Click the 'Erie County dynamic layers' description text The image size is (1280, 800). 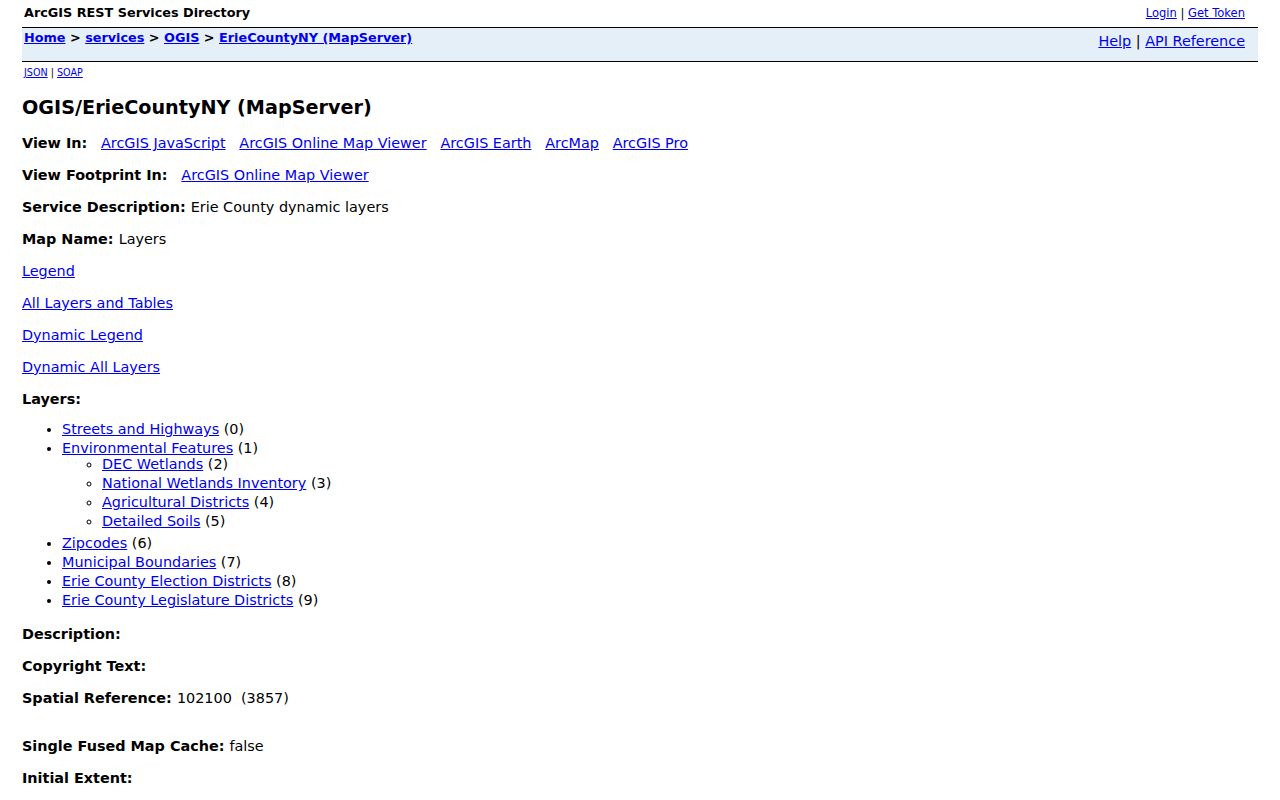tap(289, 207)
